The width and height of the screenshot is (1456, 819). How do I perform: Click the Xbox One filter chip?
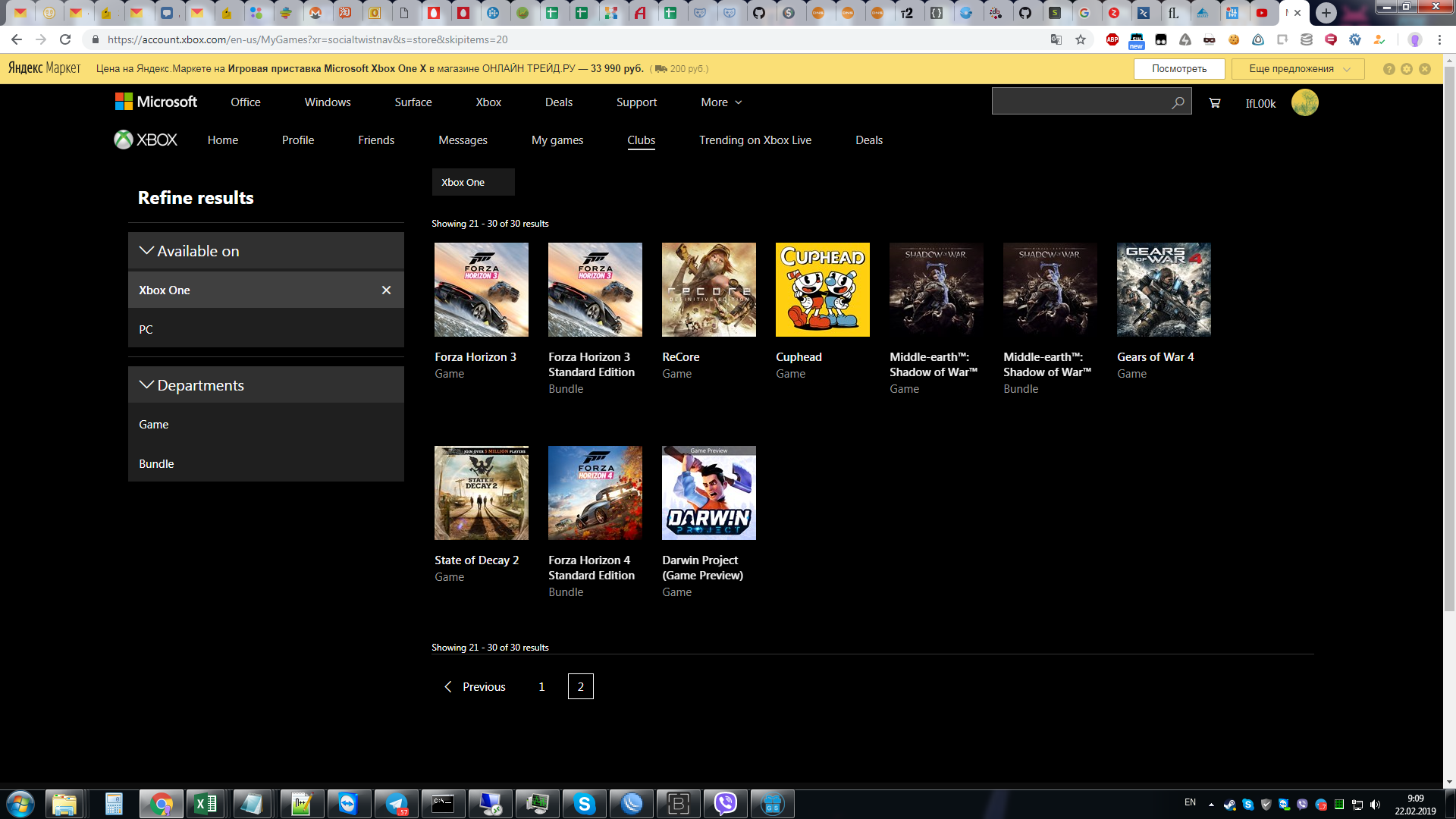coord(473,182)
